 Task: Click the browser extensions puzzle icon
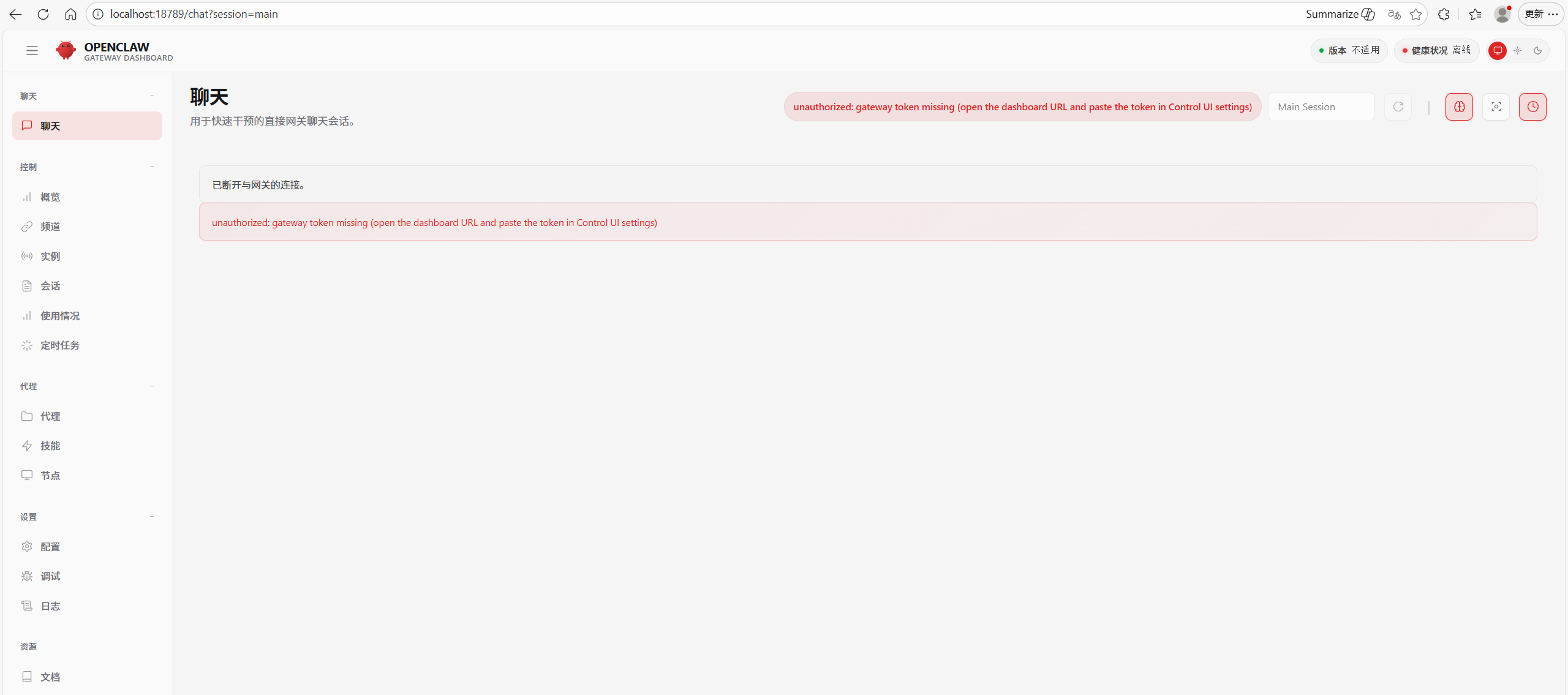1444,14
